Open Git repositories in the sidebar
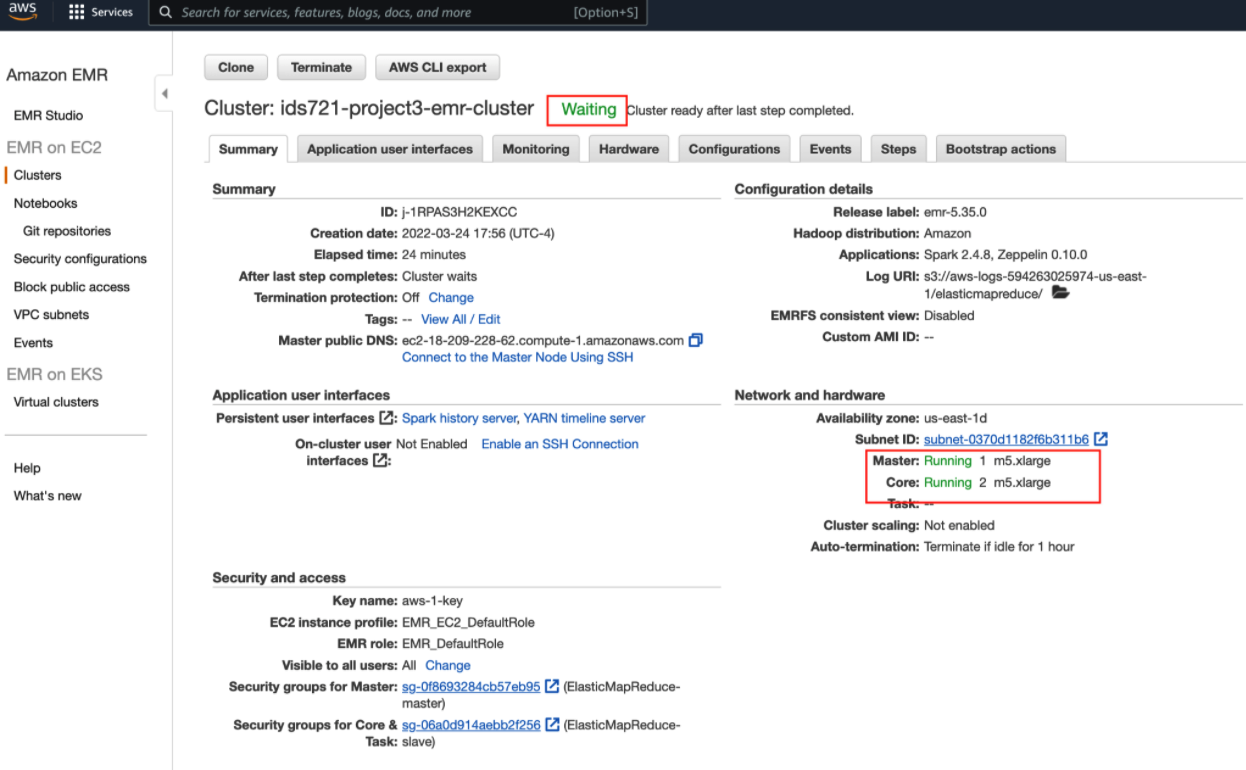 (67, 231)
